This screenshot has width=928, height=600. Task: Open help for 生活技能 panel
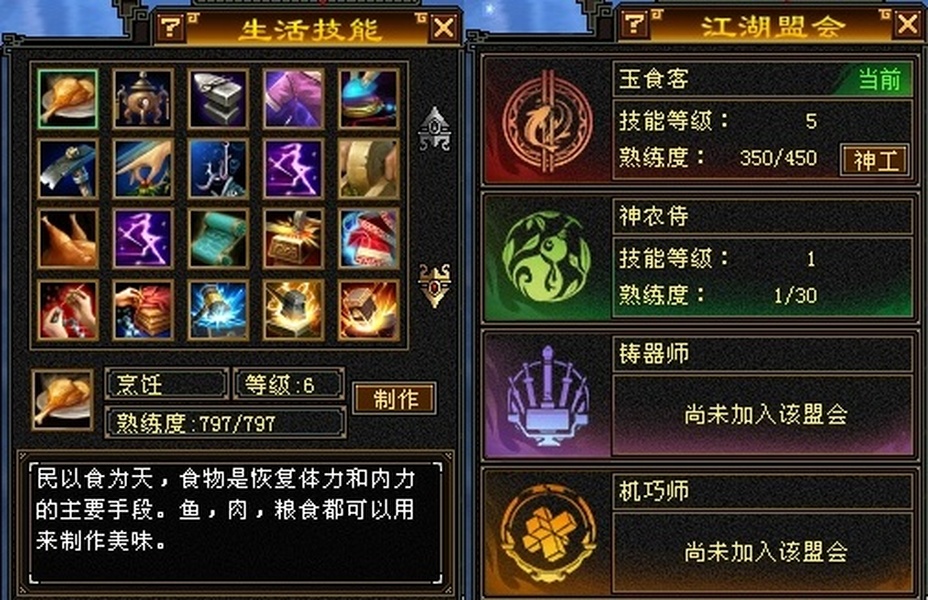[172, 27]
